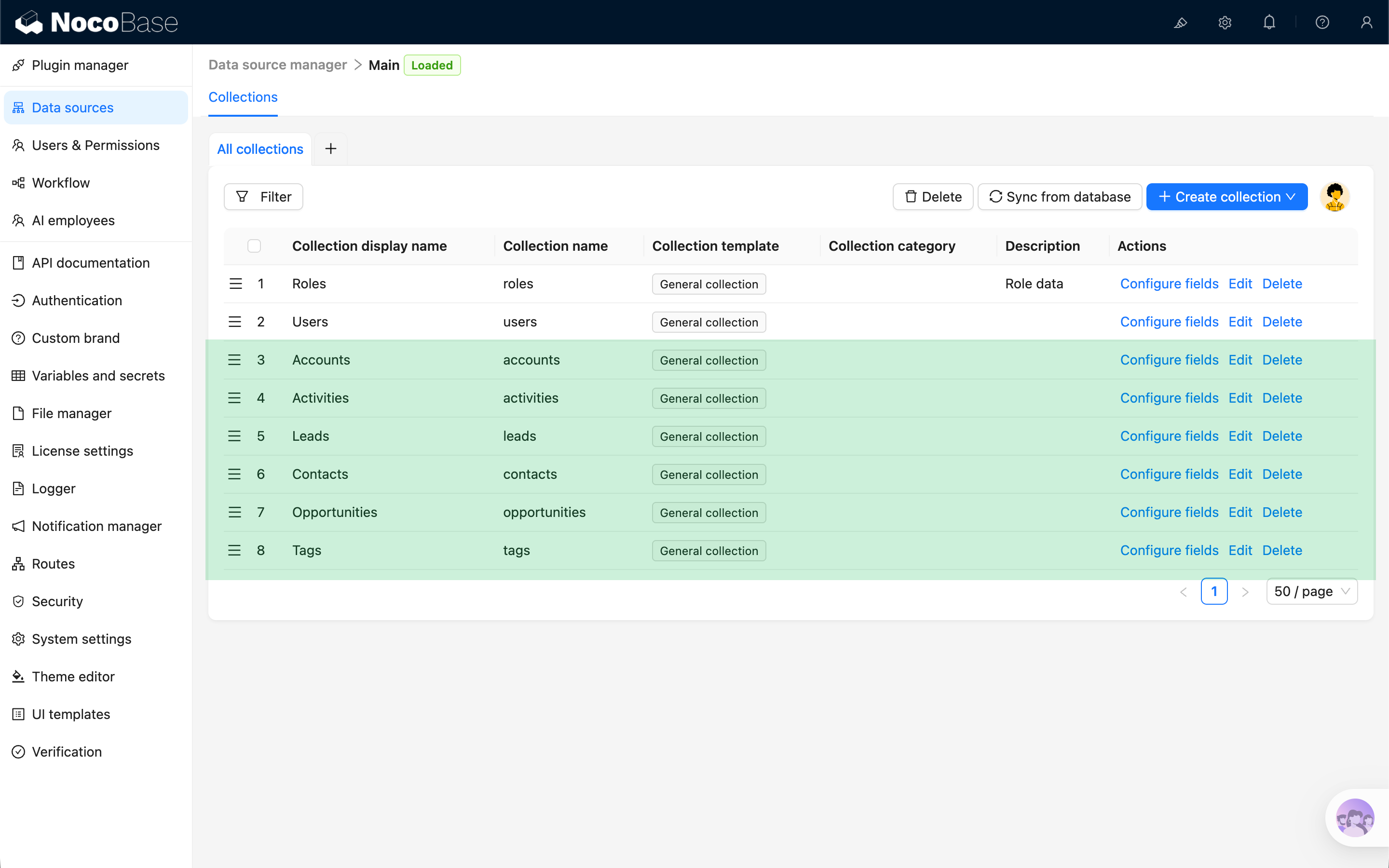The width and height of the screenshot is (1389, 868).
Task: Click the page number input field
Action: click(x=1214, y=591)
